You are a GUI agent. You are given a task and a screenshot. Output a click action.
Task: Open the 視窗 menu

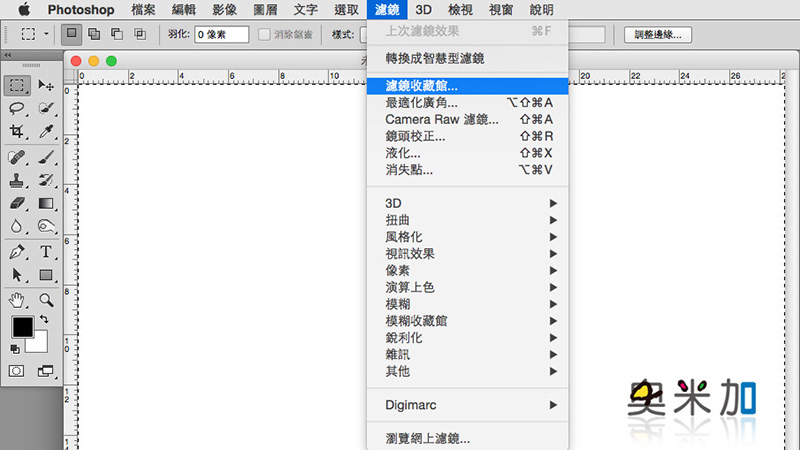[x=501, y=9]
